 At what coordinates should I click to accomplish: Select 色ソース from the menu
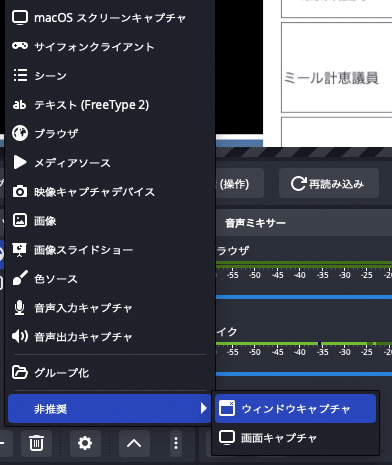tap(109, 279)
